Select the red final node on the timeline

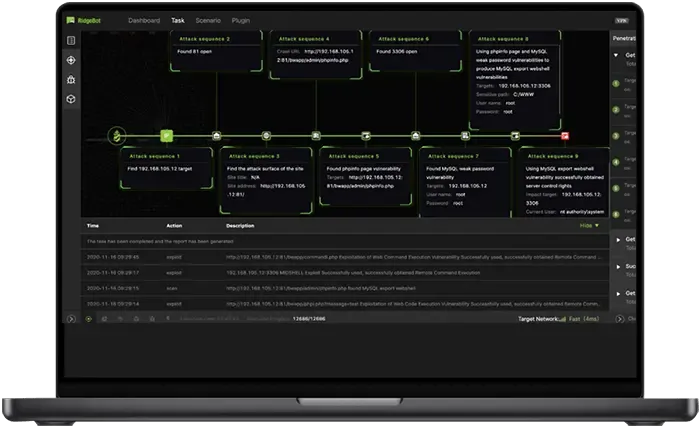coord(565,136)
